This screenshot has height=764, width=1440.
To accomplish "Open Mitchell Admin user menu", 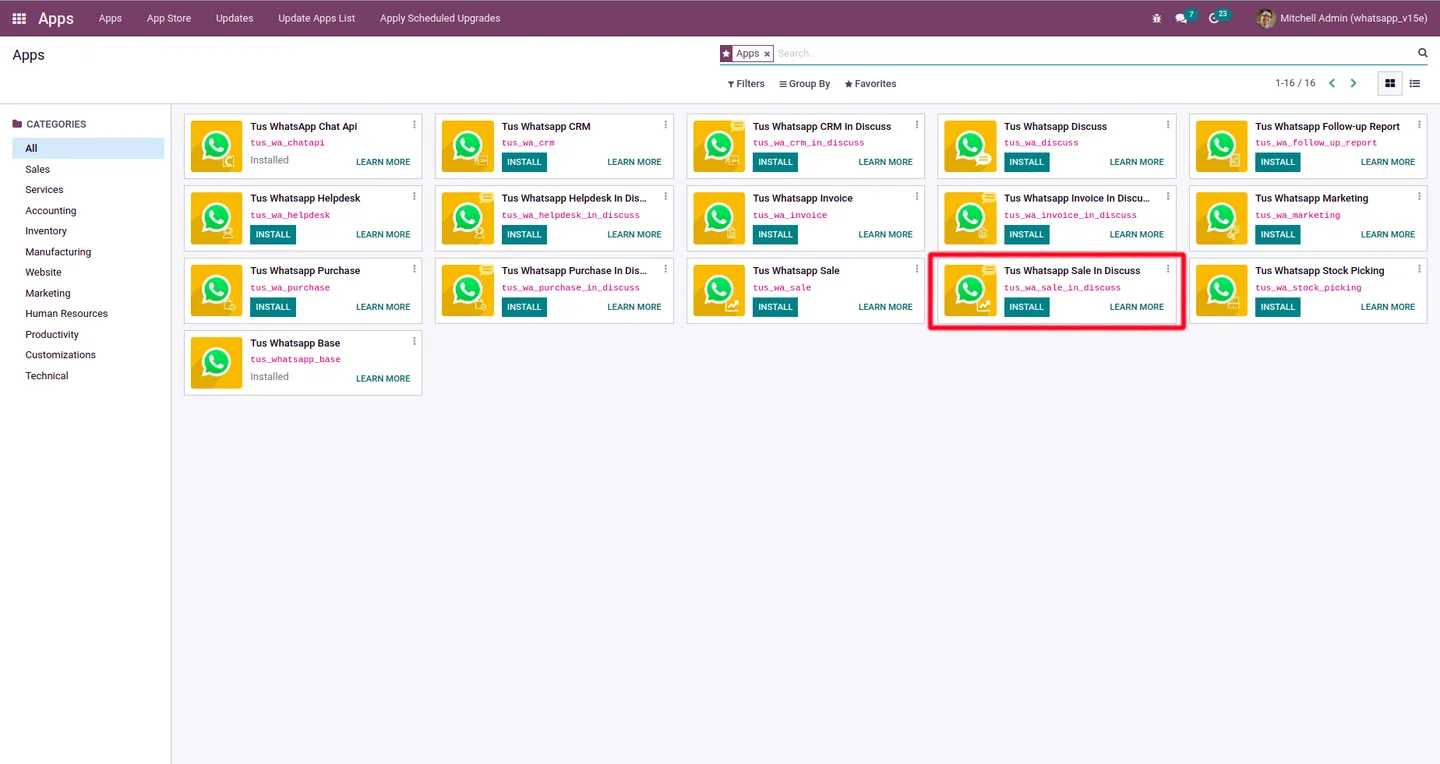I will (1341, 18).
